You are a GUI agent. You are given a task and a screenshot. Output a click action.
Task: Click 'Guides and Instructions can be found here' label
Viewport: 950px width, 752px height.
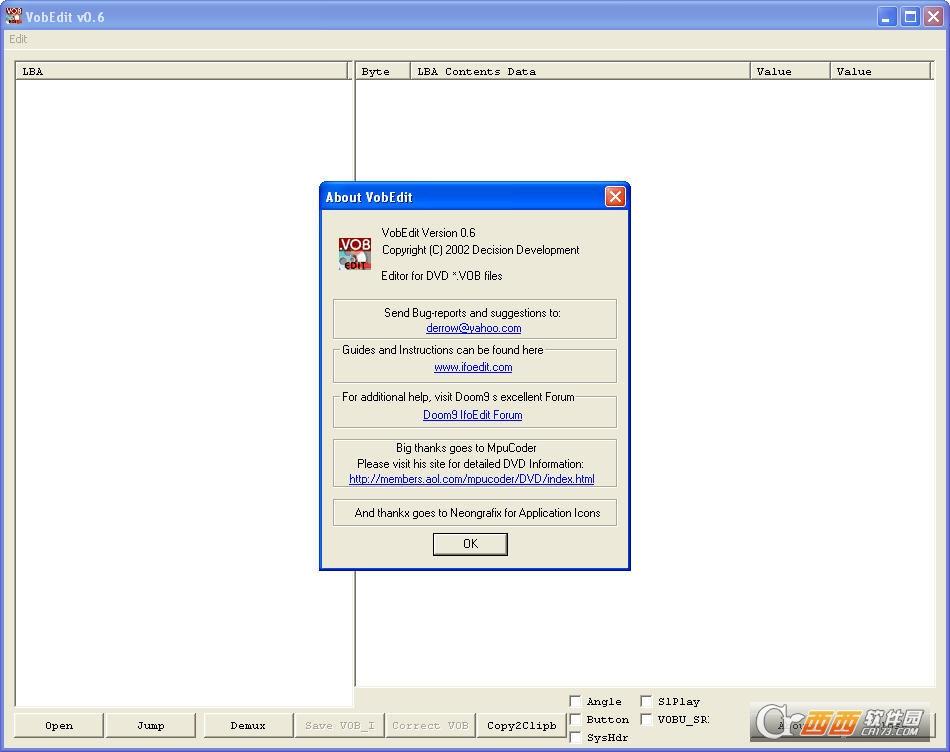pos(442,350)
